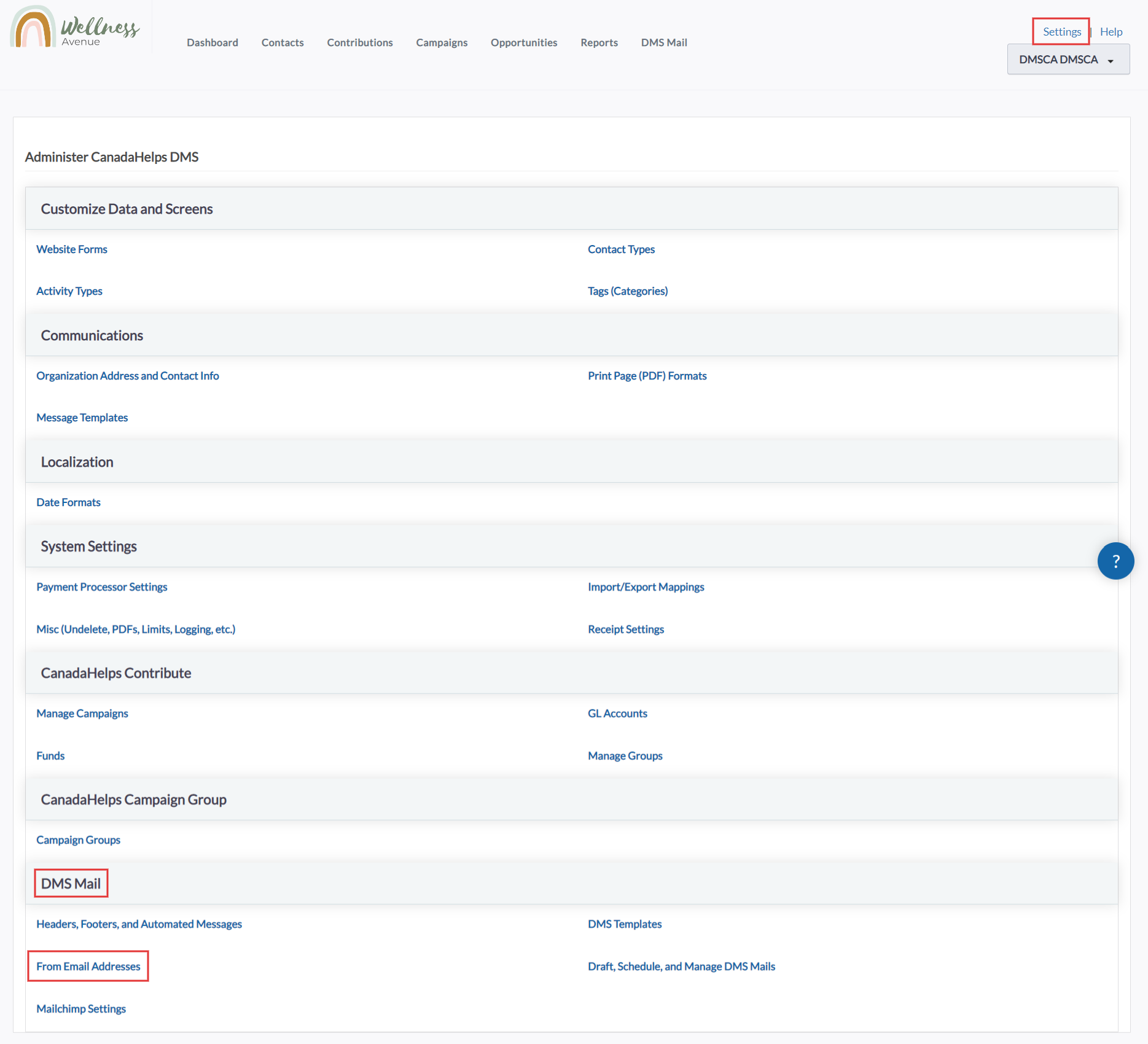Image resolution: width=1148 pixels, height=1044 pixels.
Task: Open the Funds link
Action: click(x=50, y=756)
